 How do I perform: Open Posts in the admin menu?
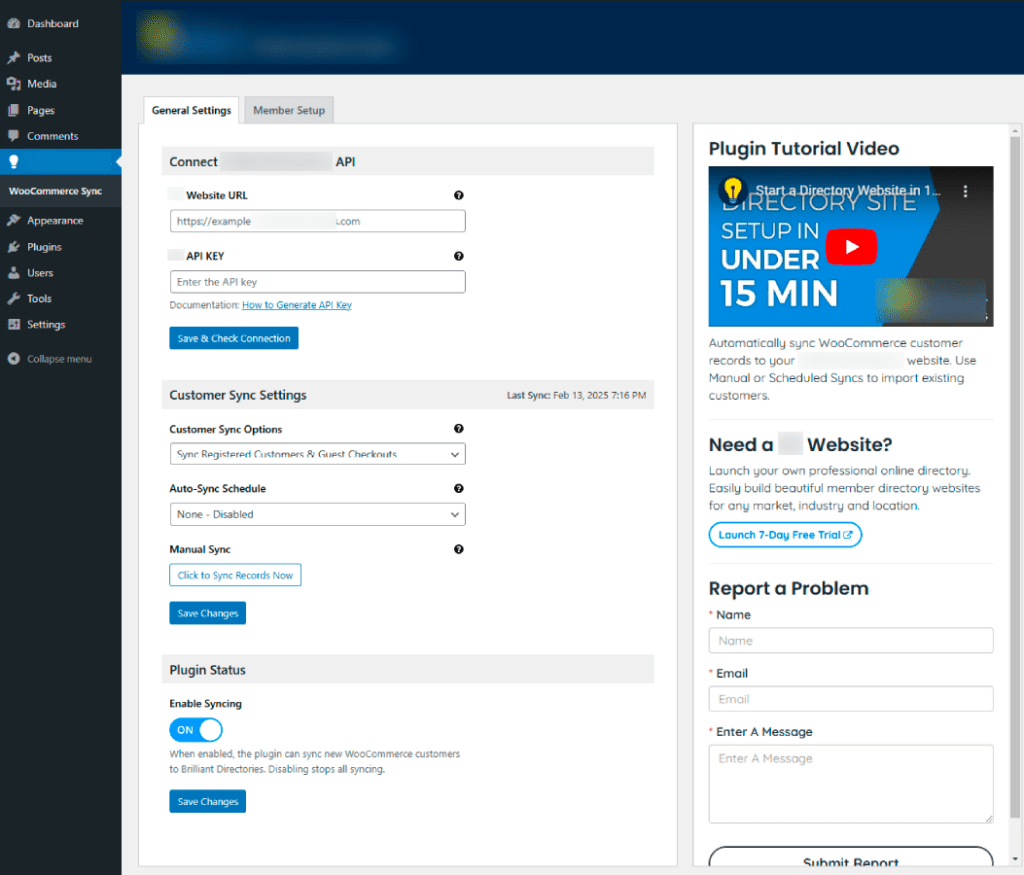39,57
